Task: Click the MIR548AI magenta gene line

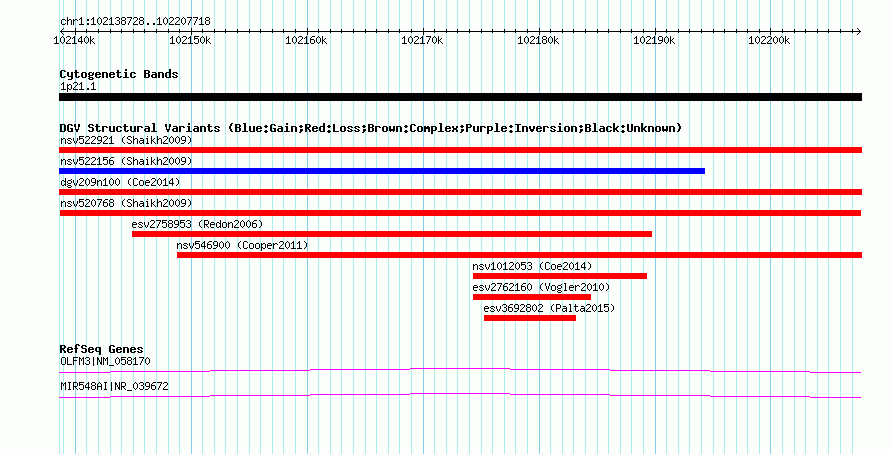Action: point(460,396)
